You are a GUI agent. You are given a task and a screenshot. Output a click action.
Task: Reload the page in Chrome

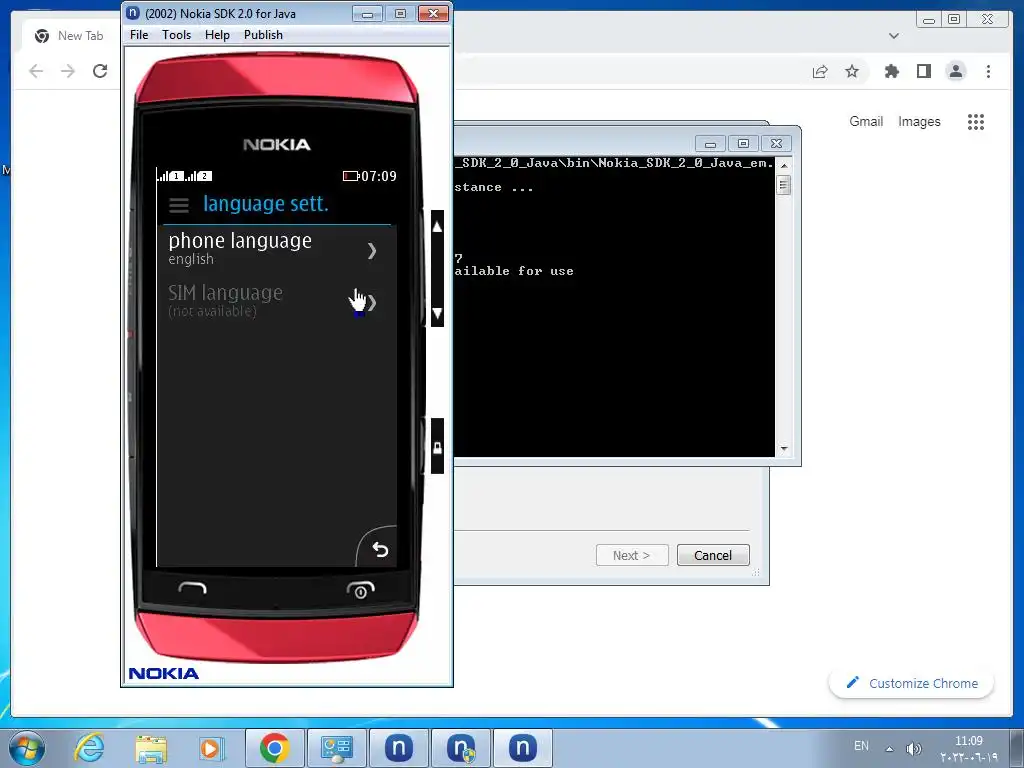coord(100,71)
